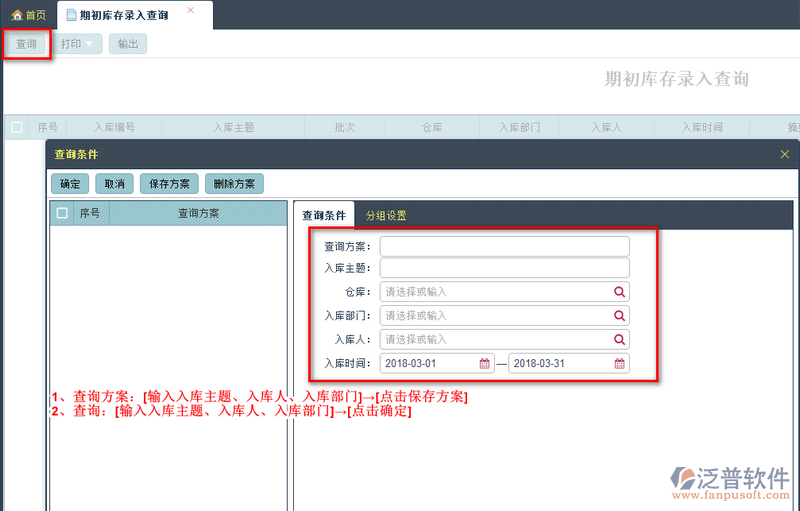Screen dimensions: 800x511
Task: Go to the 首页 home tab
Action: (x=29, y=15)
